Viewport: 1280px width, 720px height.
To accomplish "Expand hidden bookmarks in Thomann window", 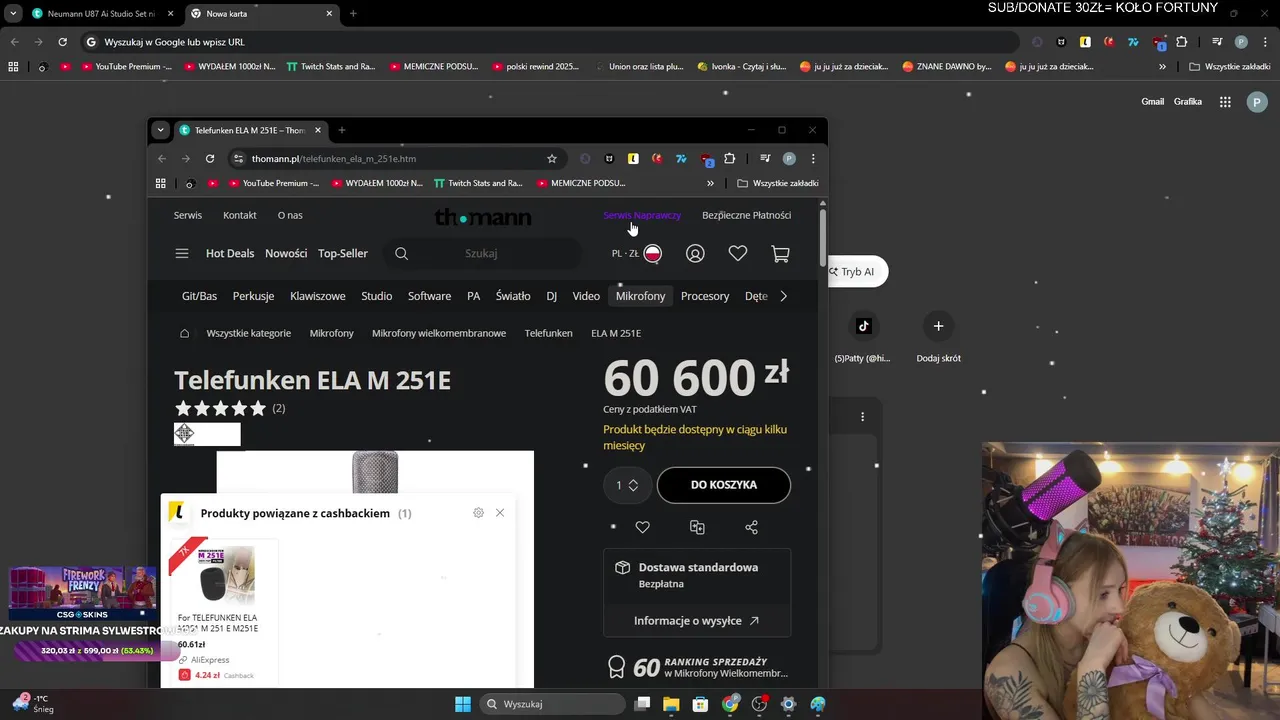I will pyautogui.click(x=710, y=184).
